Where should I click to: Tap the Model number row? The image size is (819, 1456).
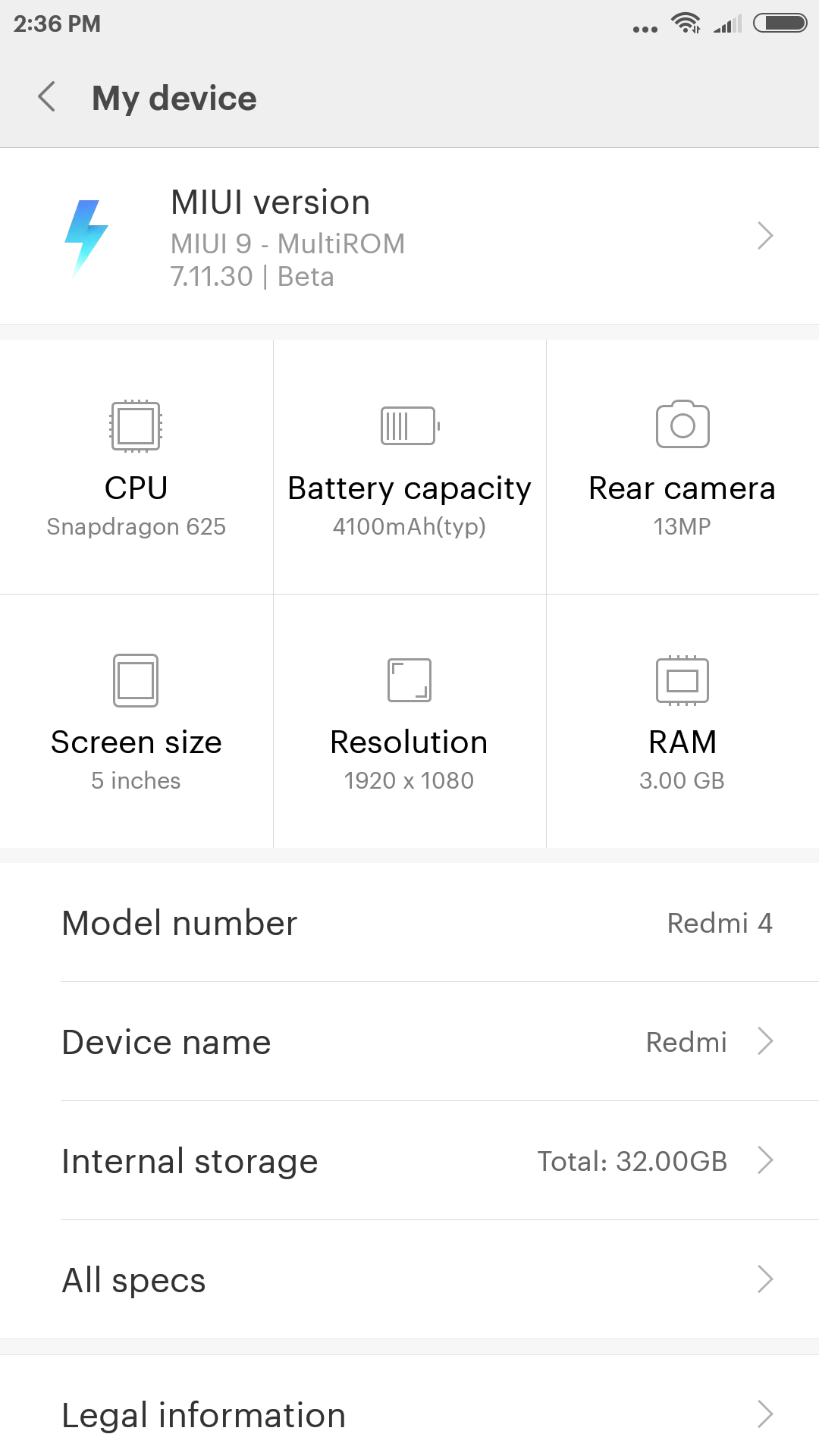click(409, 923)
